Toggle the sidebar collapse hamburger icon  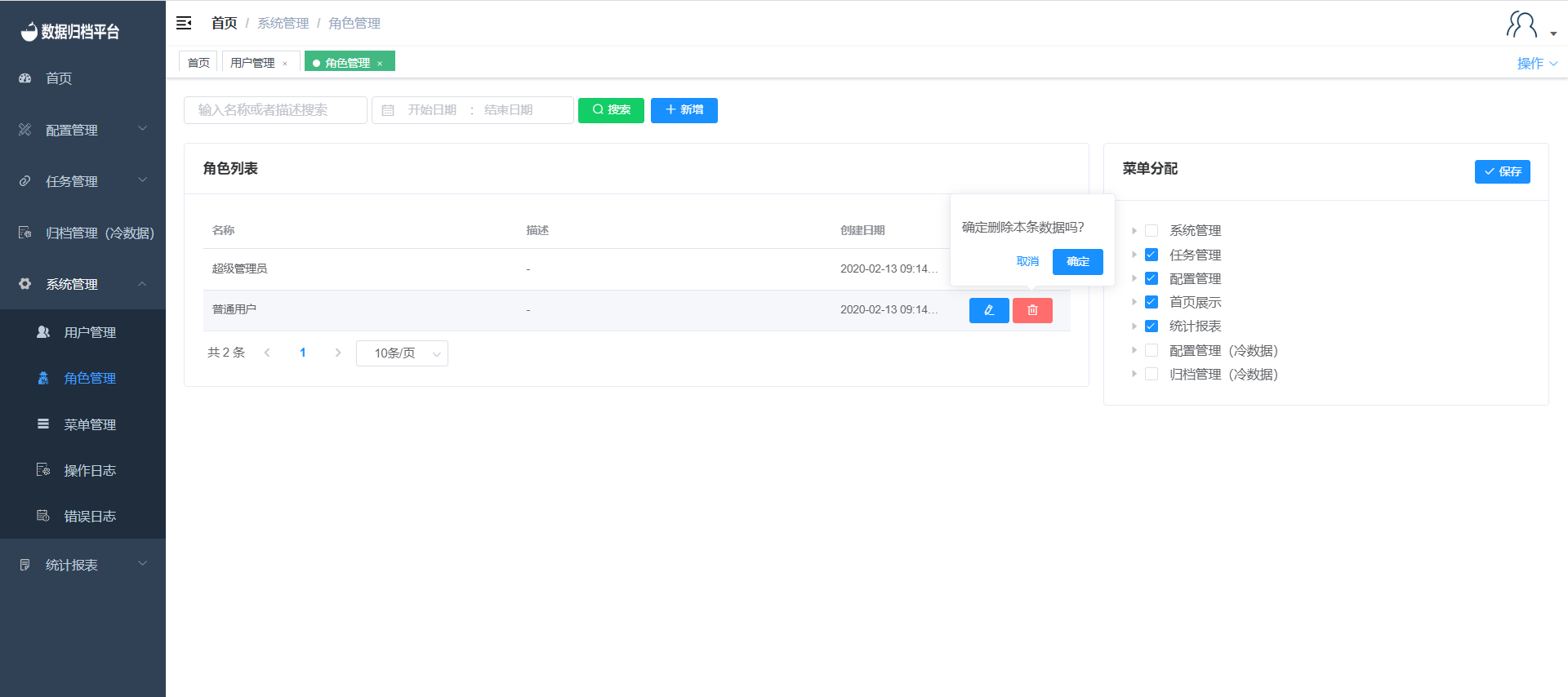click(x=184, y=23)
